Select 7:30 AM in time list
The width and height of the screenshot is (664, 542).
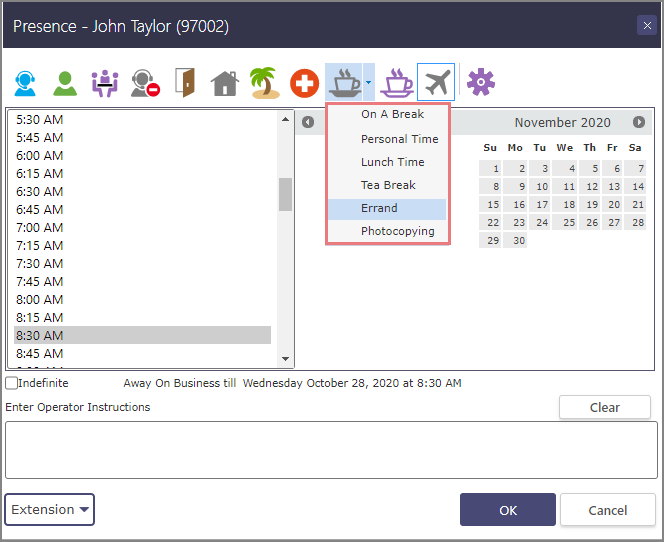pyautogui.click(x=142, y=264)
